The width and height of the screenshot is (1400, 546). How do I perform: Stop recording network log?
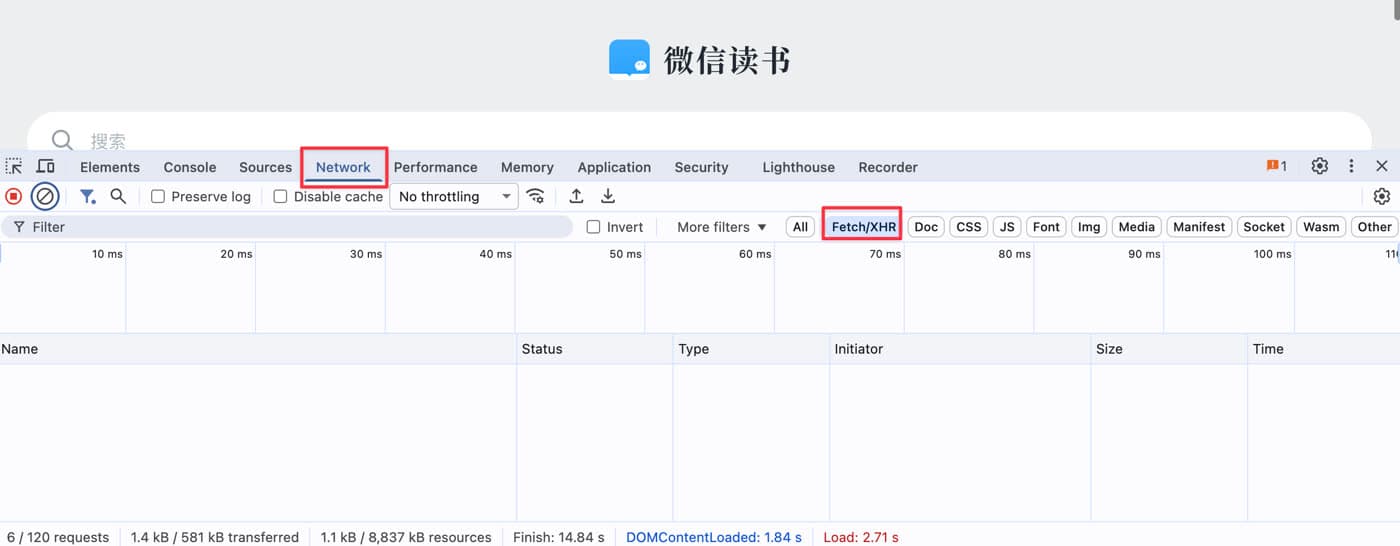point(14,196)
